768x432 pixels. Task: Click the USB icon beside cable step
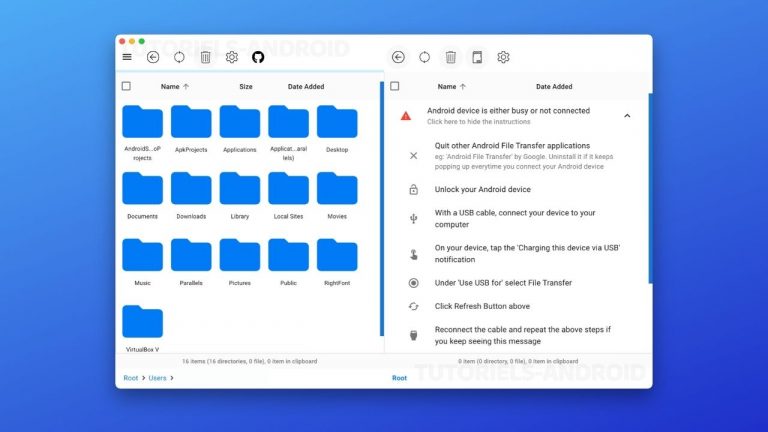pyautogui.click(x=413, y=218)
